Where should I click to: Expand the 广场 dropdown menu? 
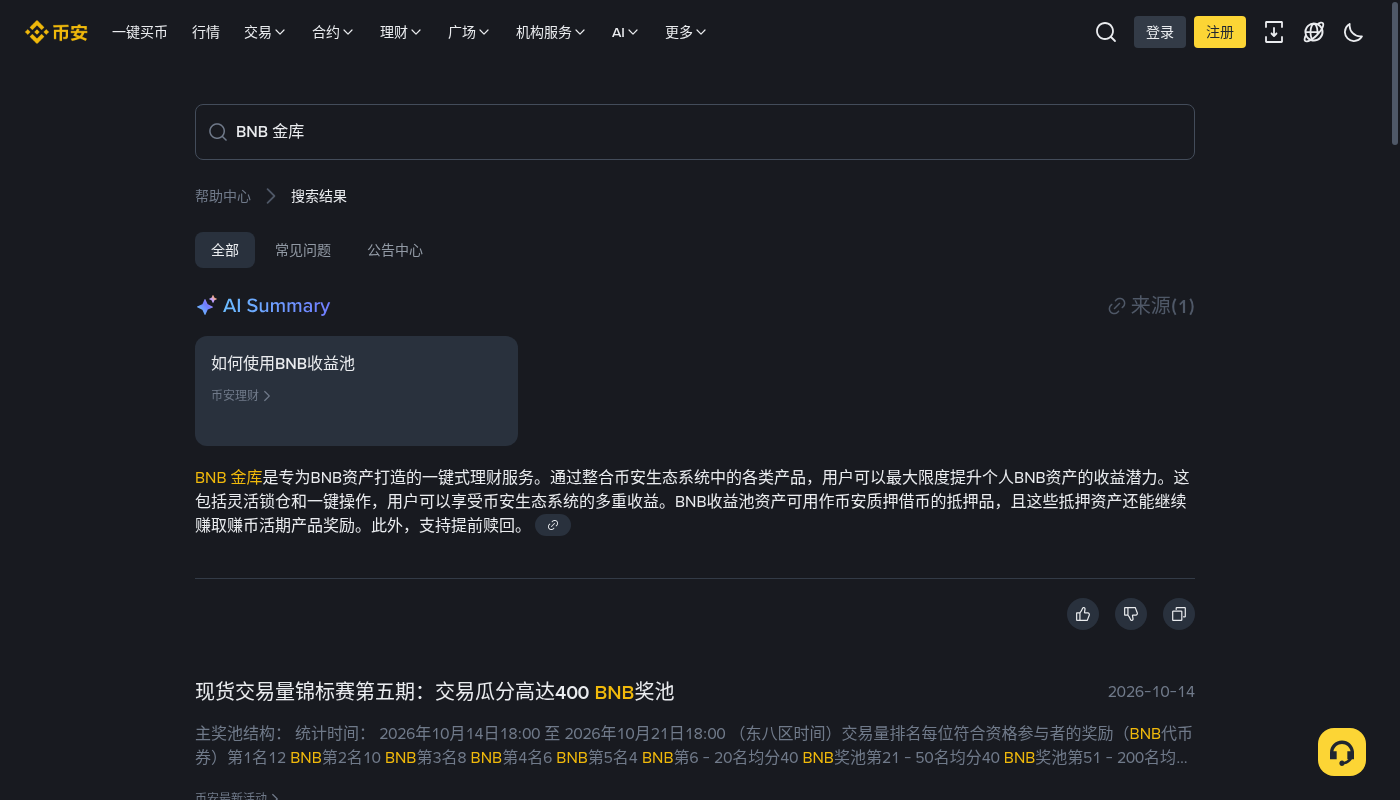pyautogui.click(x=469, y=32)
